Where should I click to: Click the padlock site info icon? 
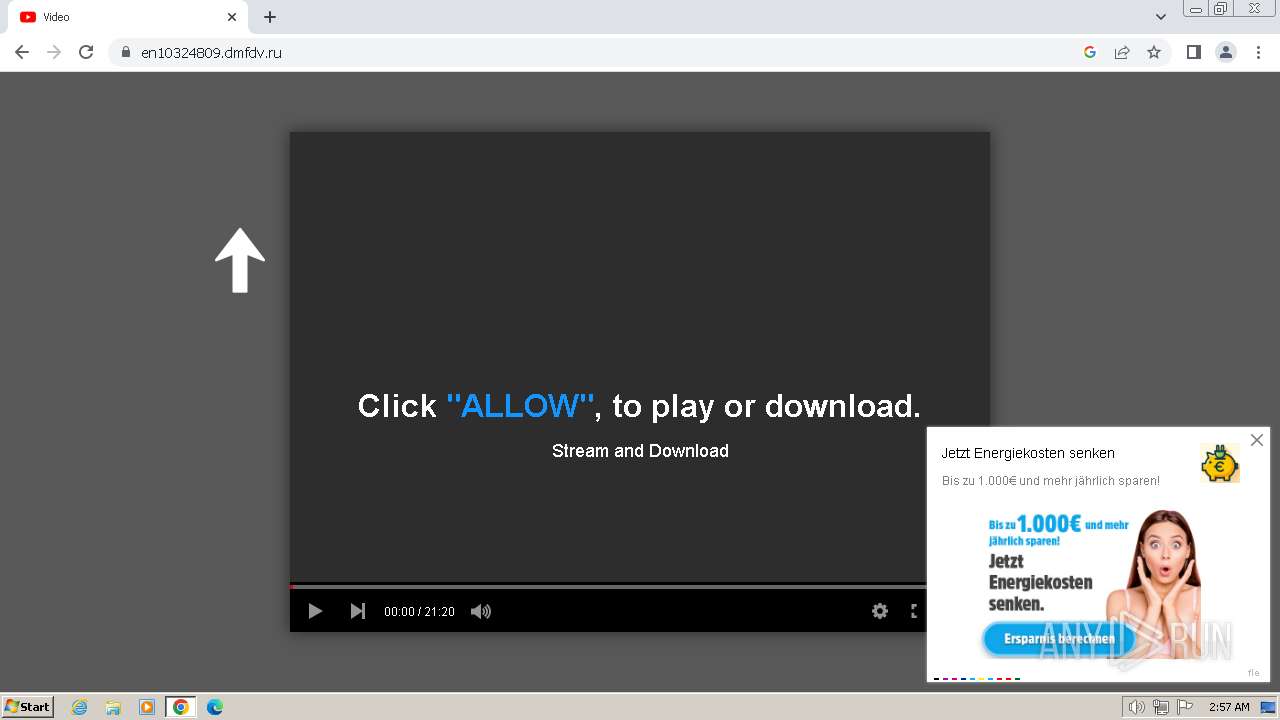126,52
